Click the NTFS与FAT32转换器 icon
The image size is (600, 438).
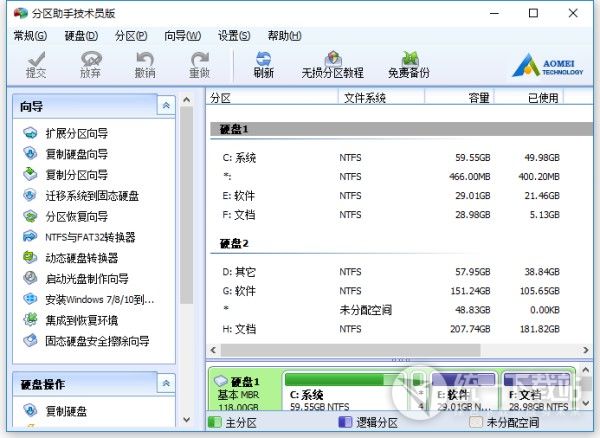click(30, 237)
